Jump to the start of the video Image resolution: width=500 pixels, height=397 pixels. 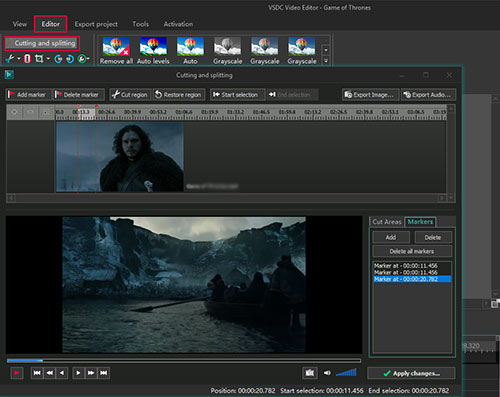(37, 373)
